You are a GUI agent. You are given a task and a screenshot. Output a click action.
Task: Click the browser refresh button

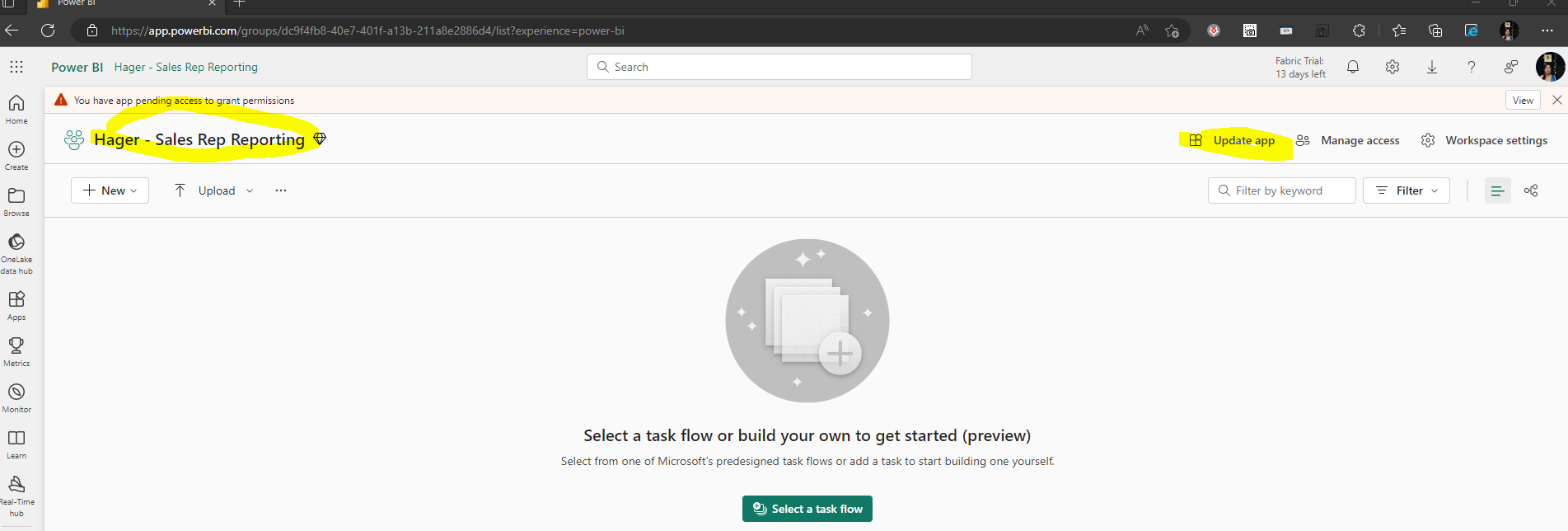[x=48, y=31]
